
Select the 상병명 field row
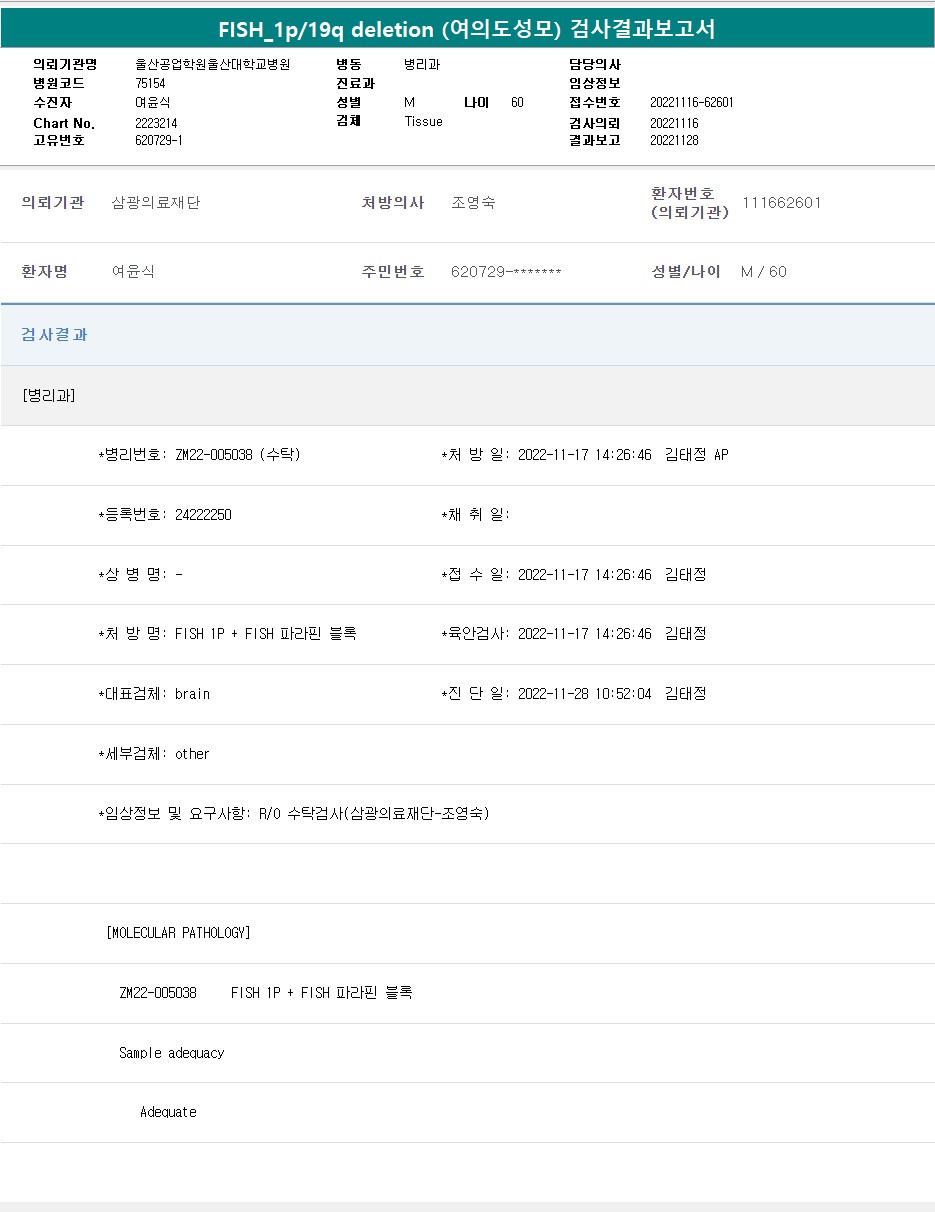140,575
